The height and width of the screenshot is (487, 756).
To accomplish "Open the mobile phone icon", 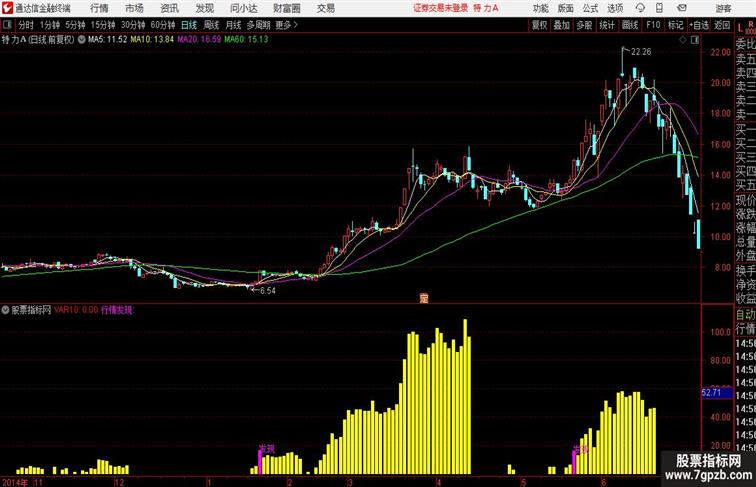I will [660, 8].
